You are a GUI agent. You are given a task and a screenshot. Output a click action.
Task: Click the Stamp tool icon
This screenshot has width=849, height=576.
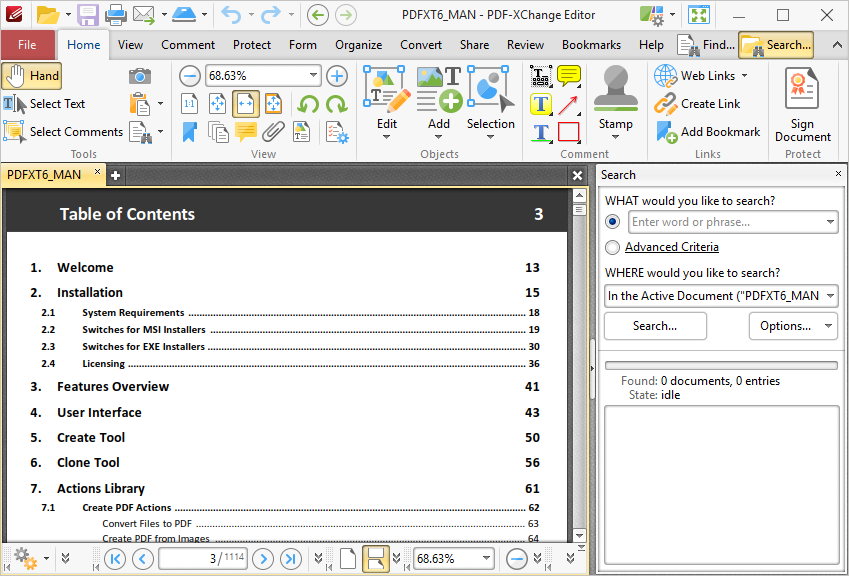click(616, 89)
